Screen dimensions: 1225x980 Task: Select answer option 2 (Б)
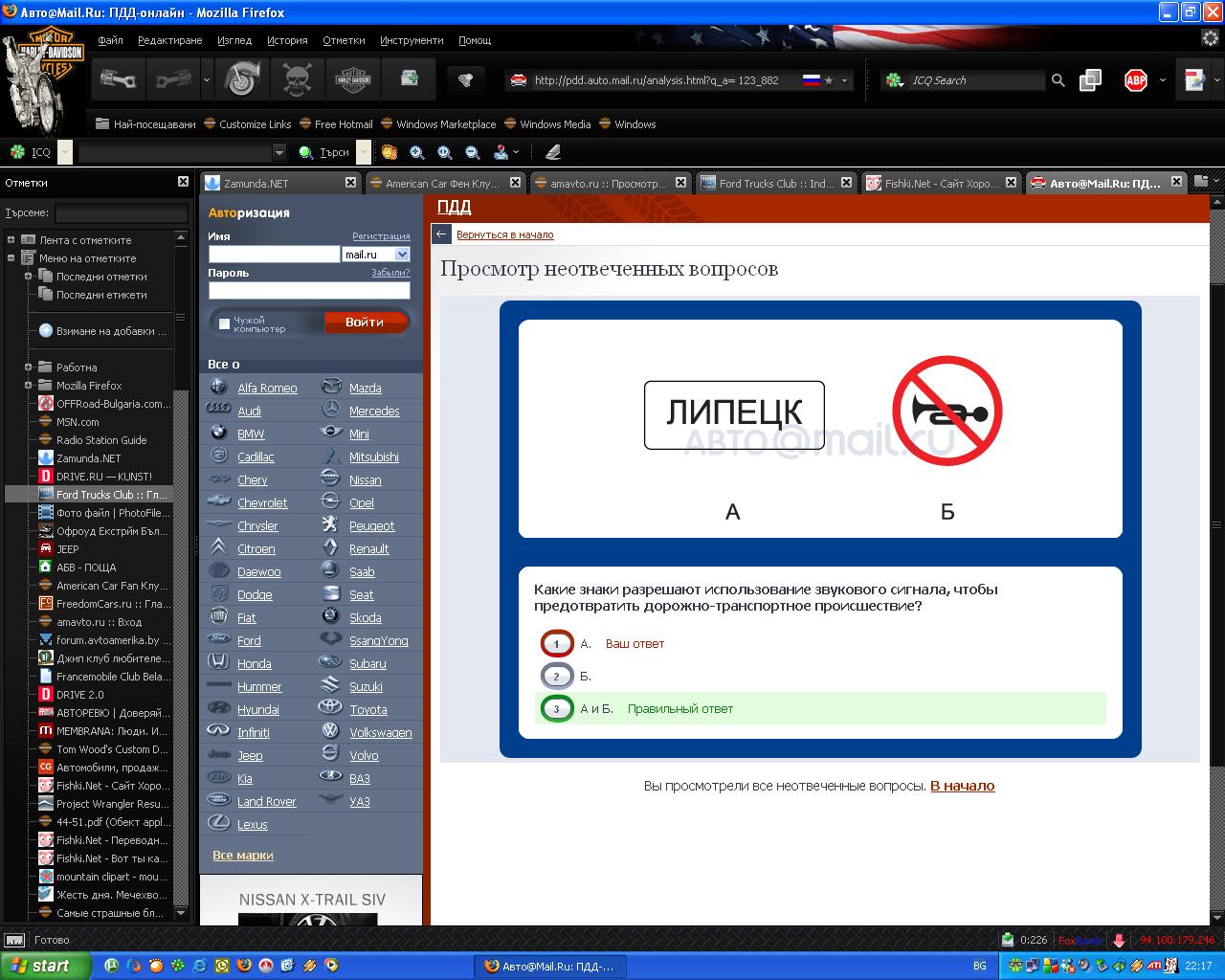(557, 676)
